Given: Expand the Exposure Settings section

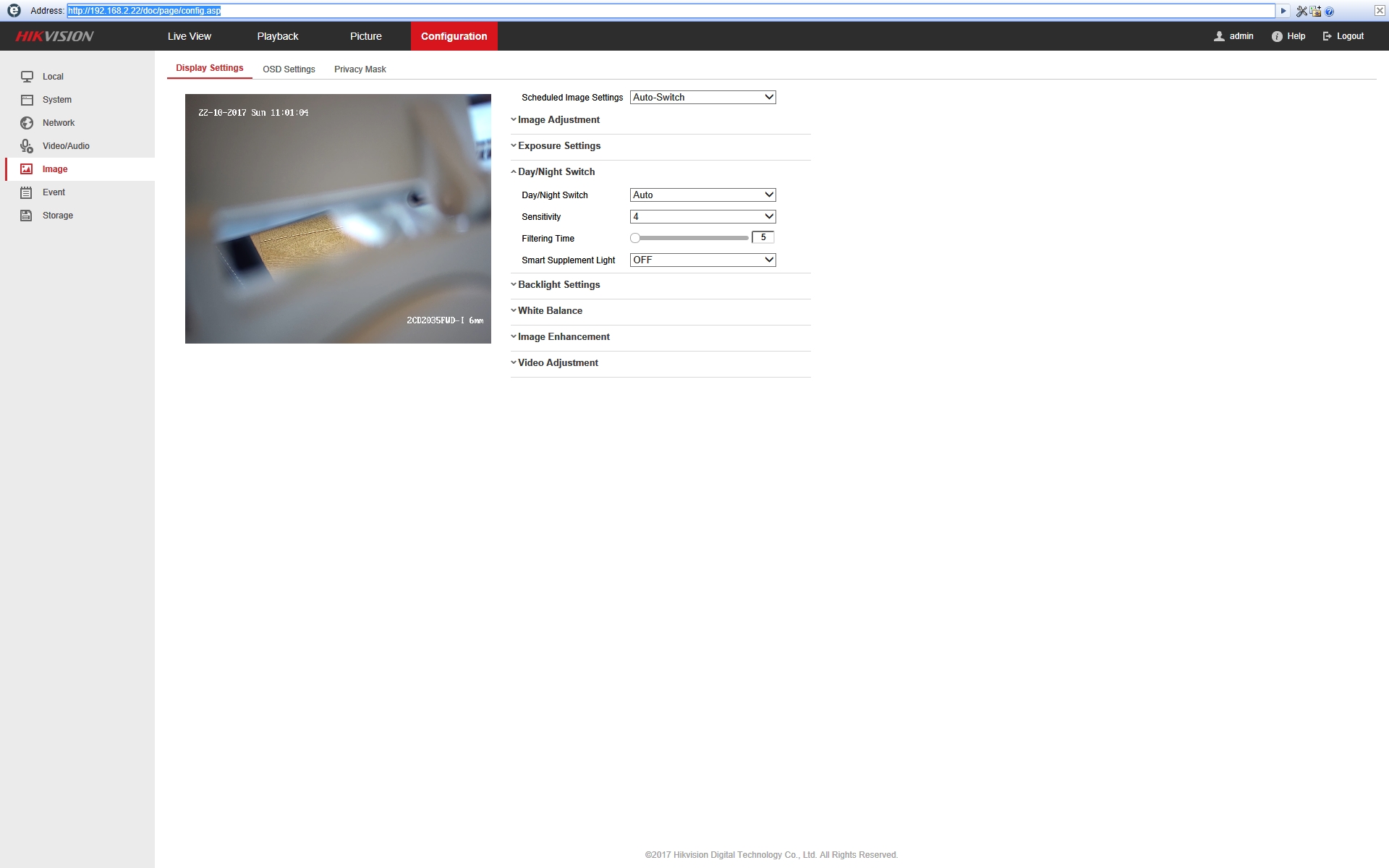Looking at the screenshot, I should click(558, 146).
